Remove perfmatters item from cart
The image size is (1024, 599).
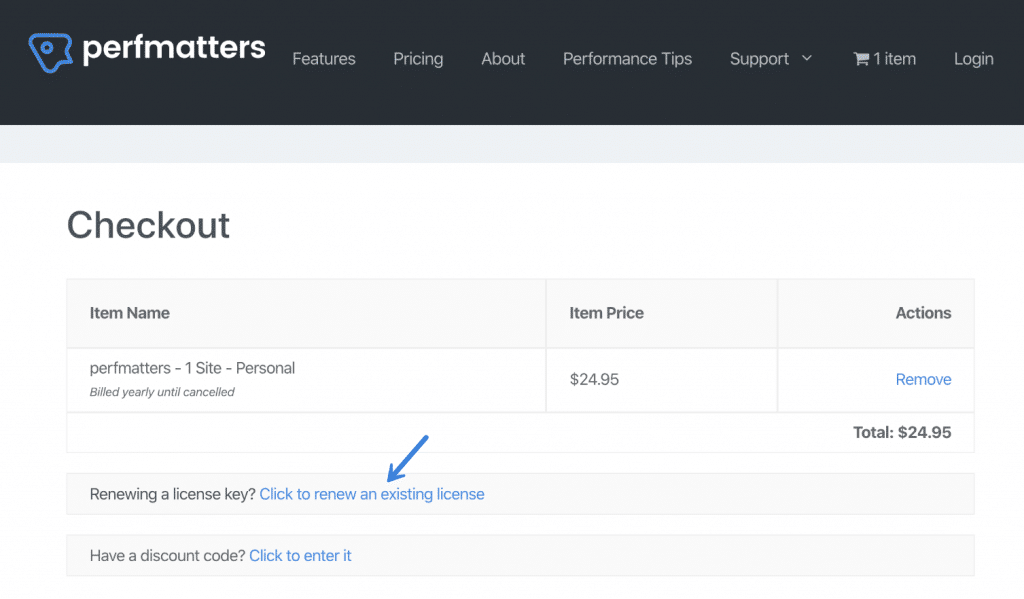[x=923, y=380]
